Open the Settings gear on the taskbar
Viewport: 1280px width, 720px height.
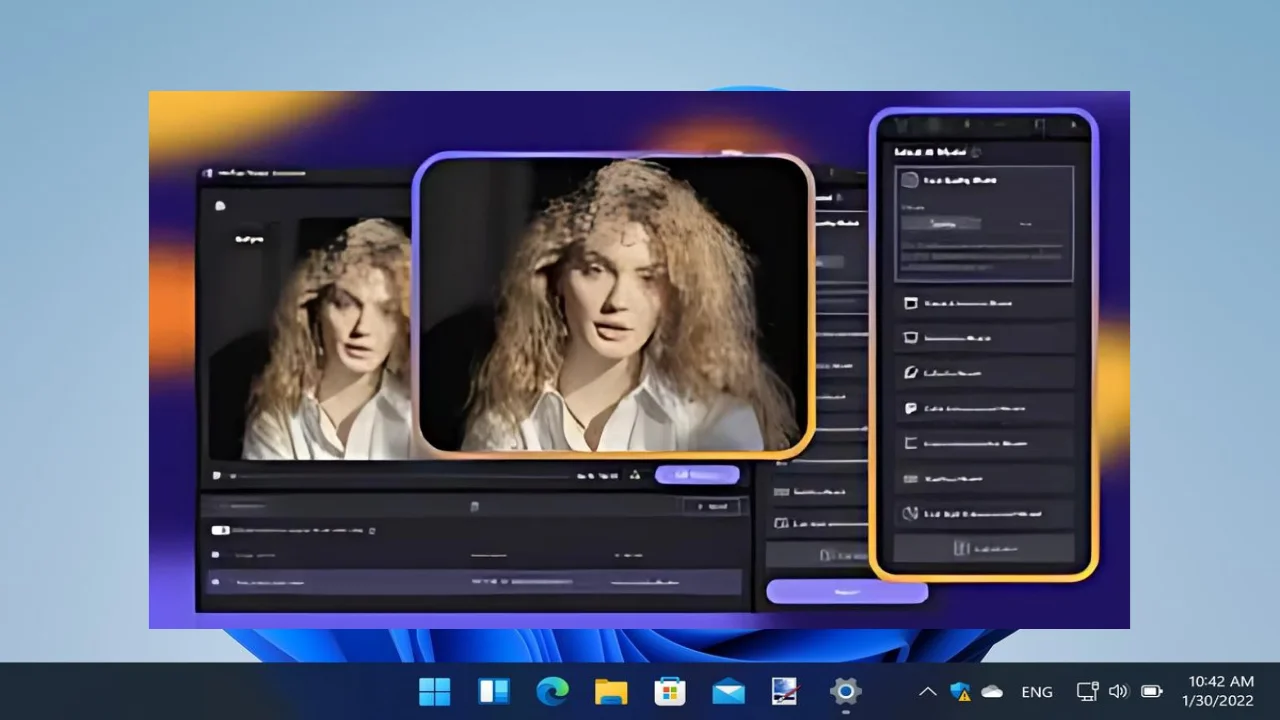click(x=845, y=691)
